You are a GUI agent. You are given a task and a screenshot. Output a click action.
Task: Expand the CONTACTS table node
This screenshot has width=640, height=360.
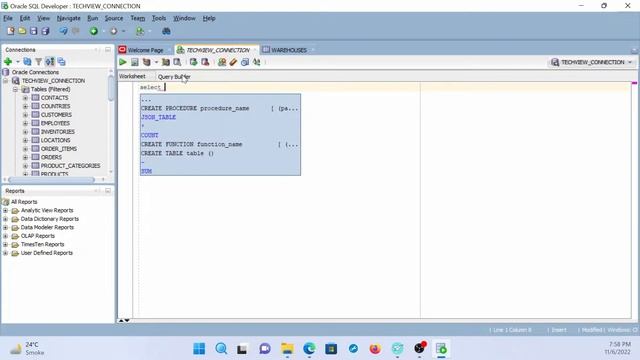click(25, 98)
